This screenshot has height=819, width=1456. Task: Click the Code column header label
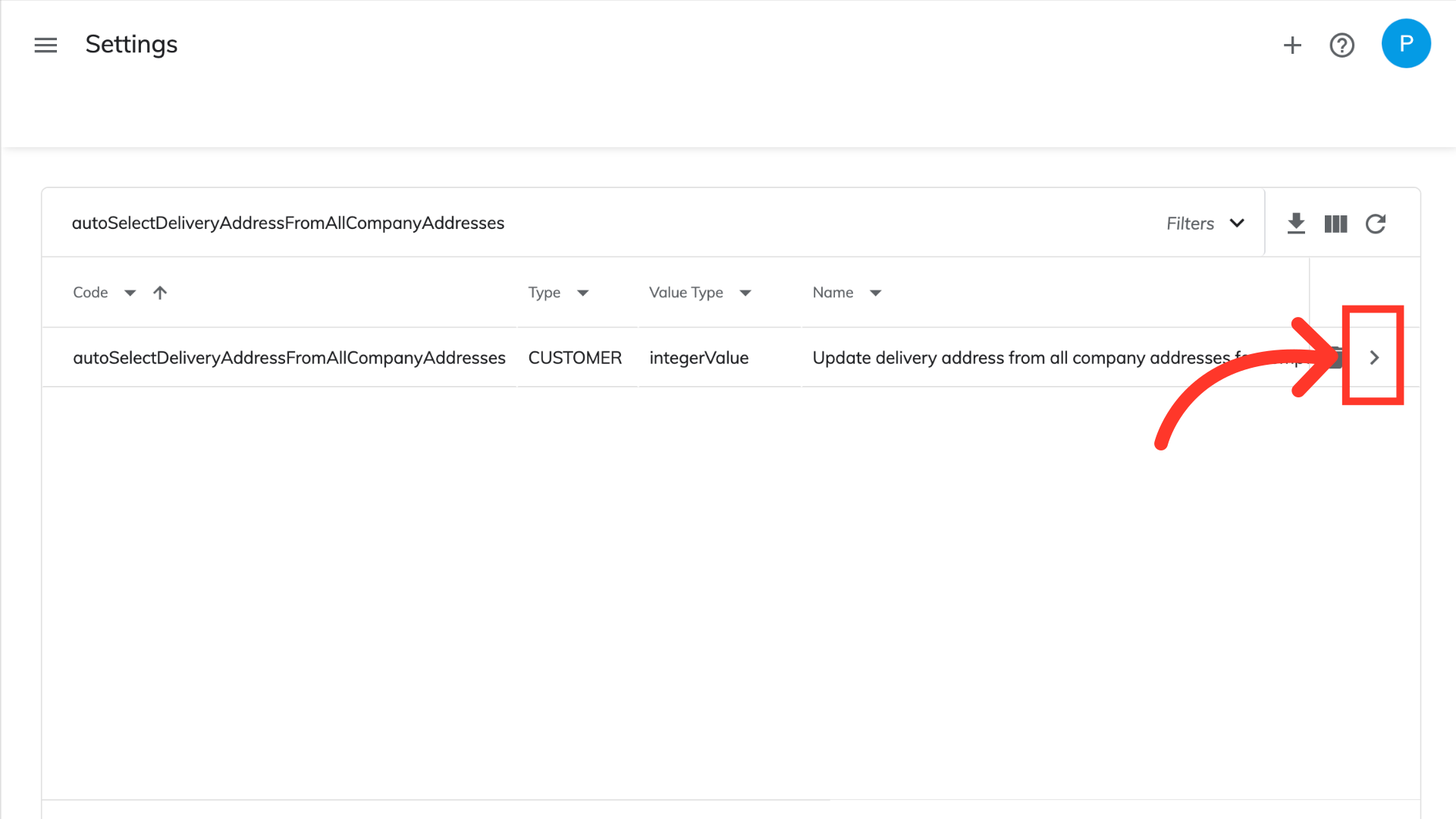click(x=90, y=293)
